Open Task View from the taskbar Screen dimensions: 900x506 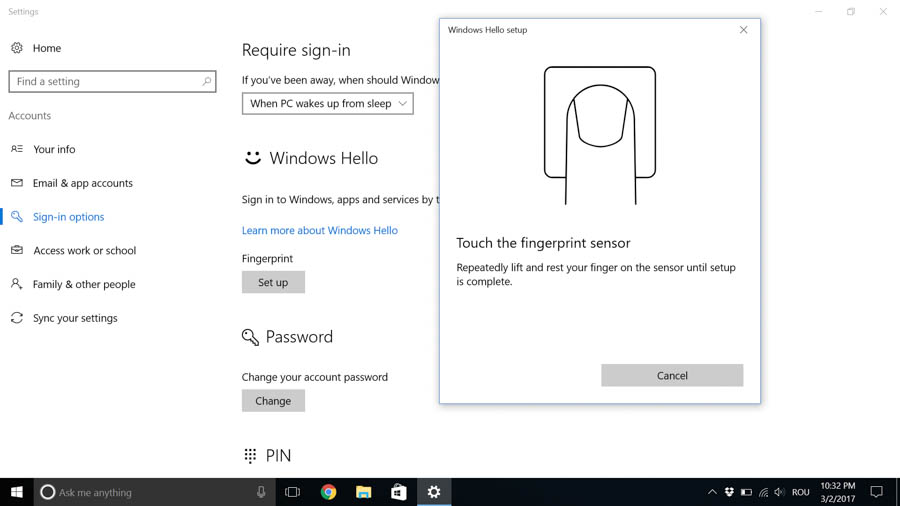click(x=293, y=492)
